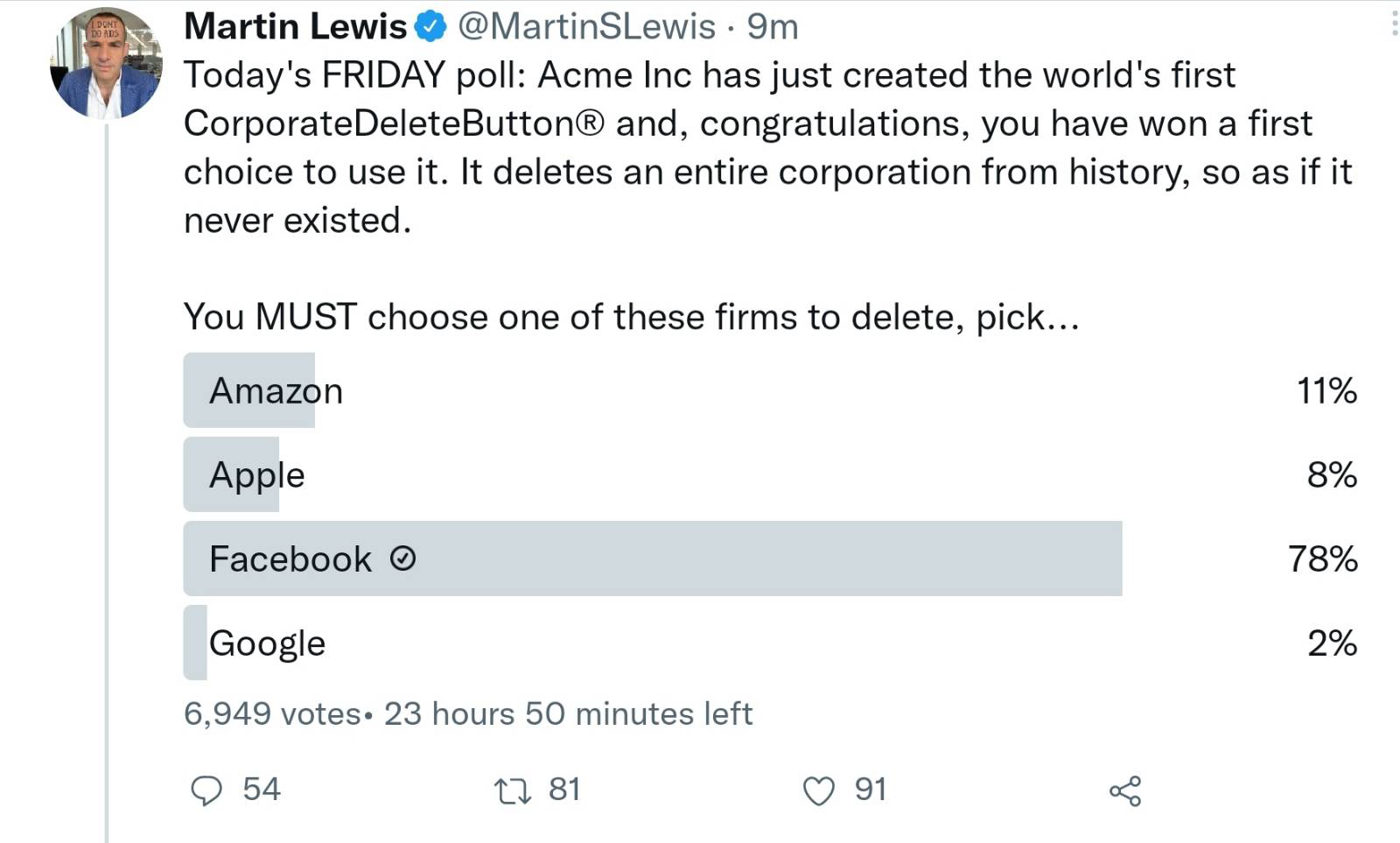Retweet this poll using the retweet icon
1400x843 pixels.
512,791
